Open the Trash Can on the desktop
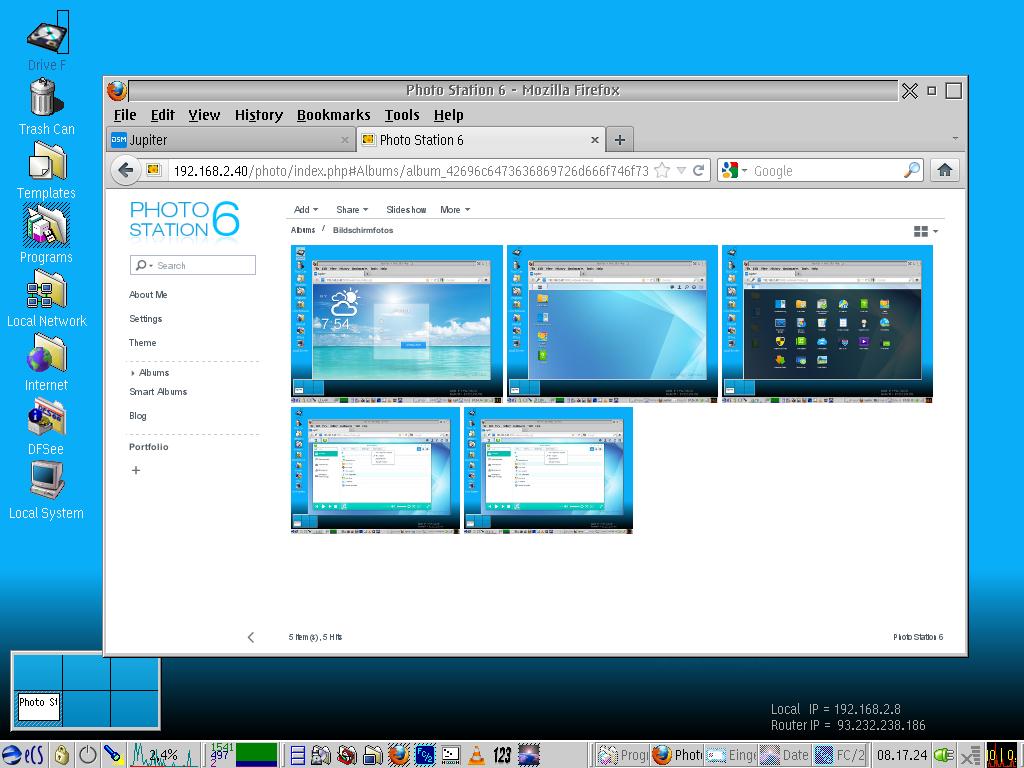The height and width of the screenshot is (768, 1024). [46, 106]
